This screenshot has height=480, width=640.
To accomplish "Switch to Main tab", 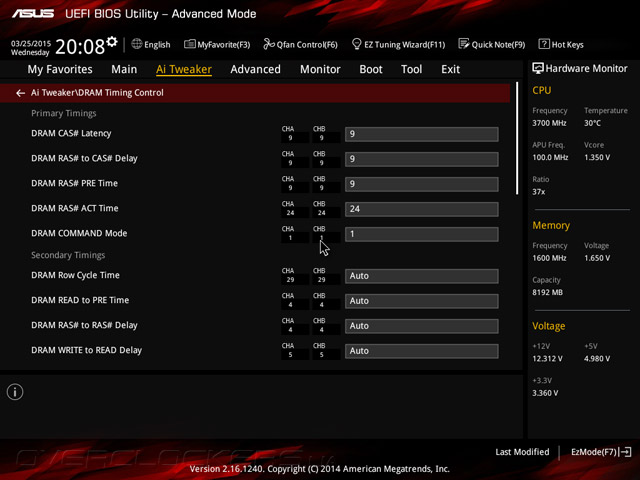I will coord(124,69).
